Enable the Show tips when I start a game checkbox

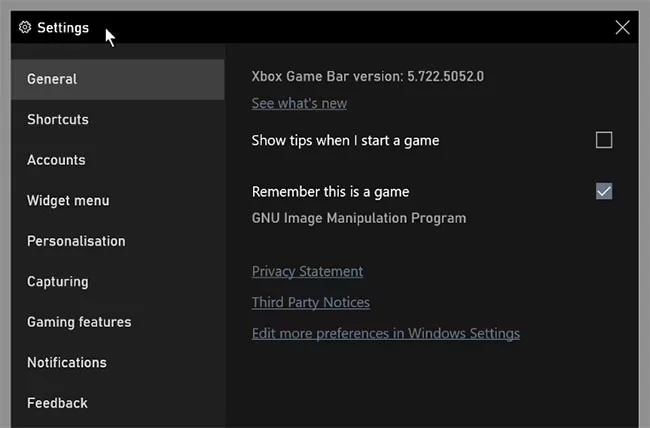click(604, 140)
